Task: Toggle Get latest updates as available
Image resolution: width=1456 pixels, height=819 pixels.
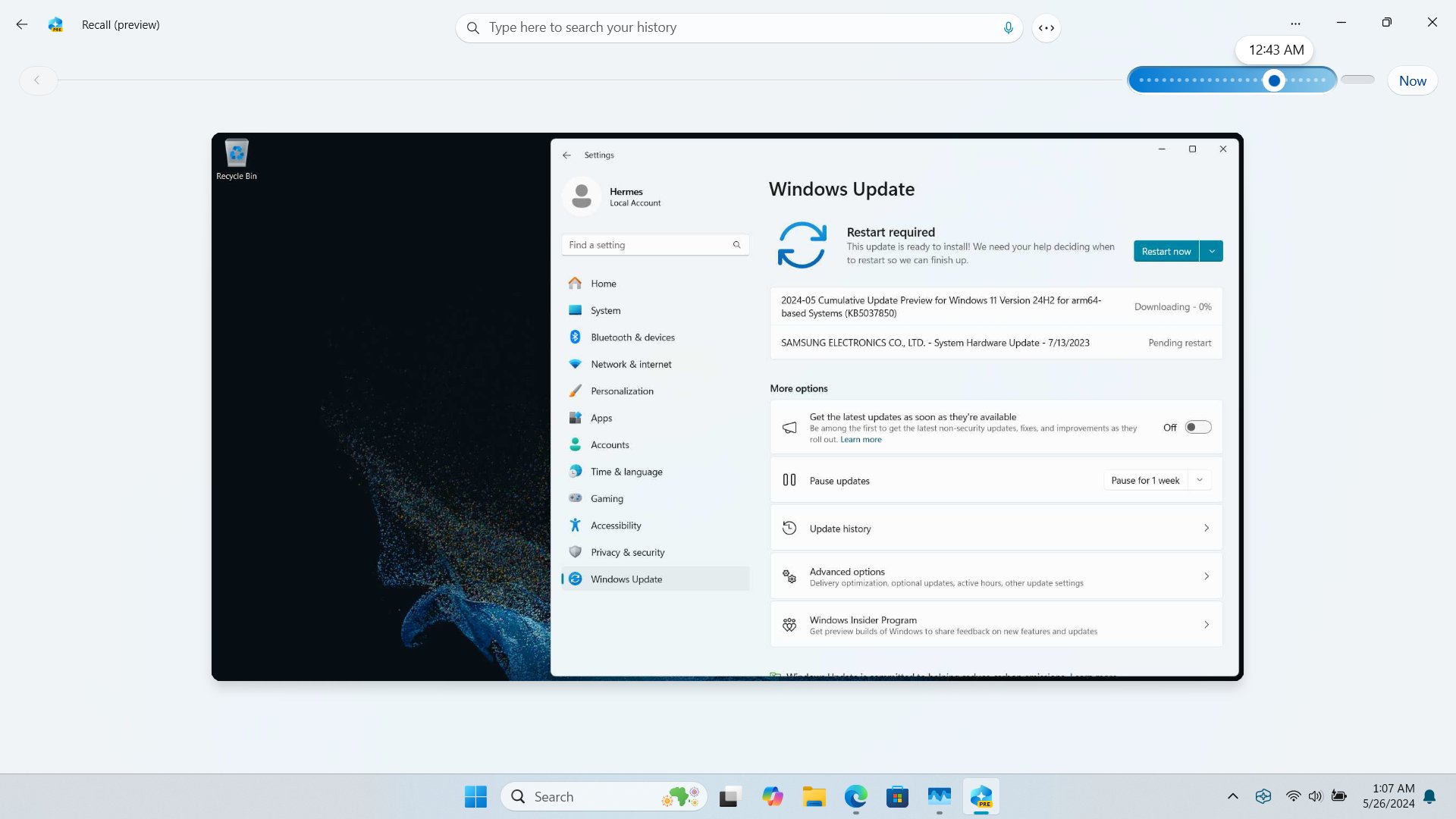Action: 1197,427
